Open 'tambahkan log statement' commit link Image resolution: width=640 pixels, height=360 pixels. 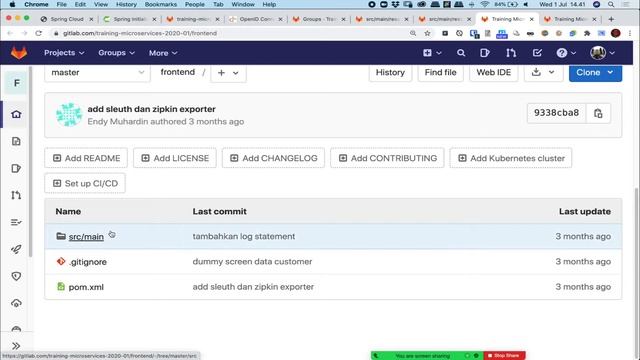pos(244,236)
